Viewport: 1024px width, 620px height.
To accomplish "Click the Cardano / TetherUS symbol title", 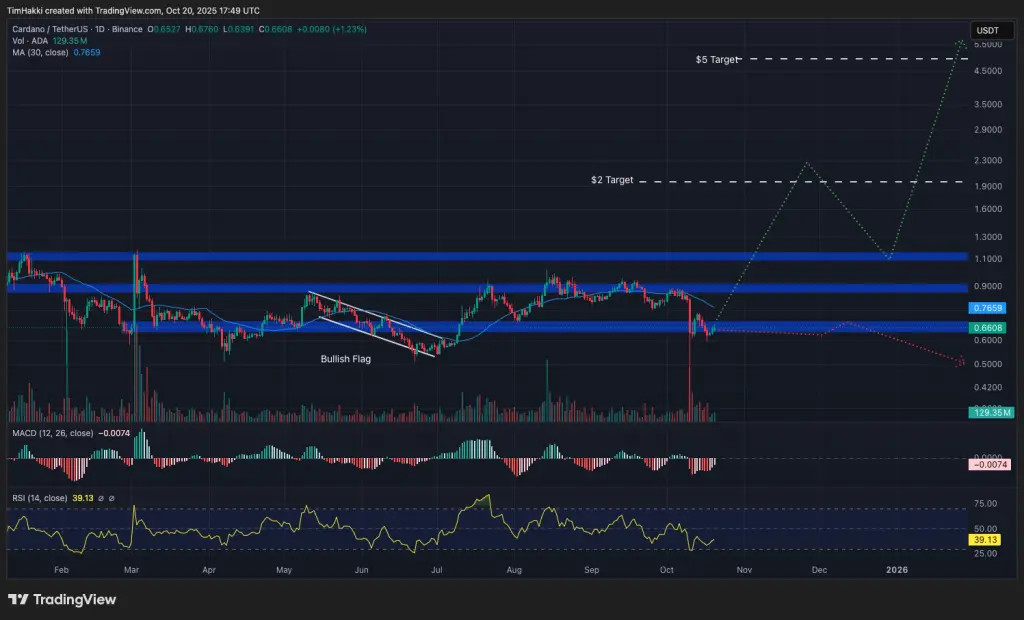I will tap(49, 29).
